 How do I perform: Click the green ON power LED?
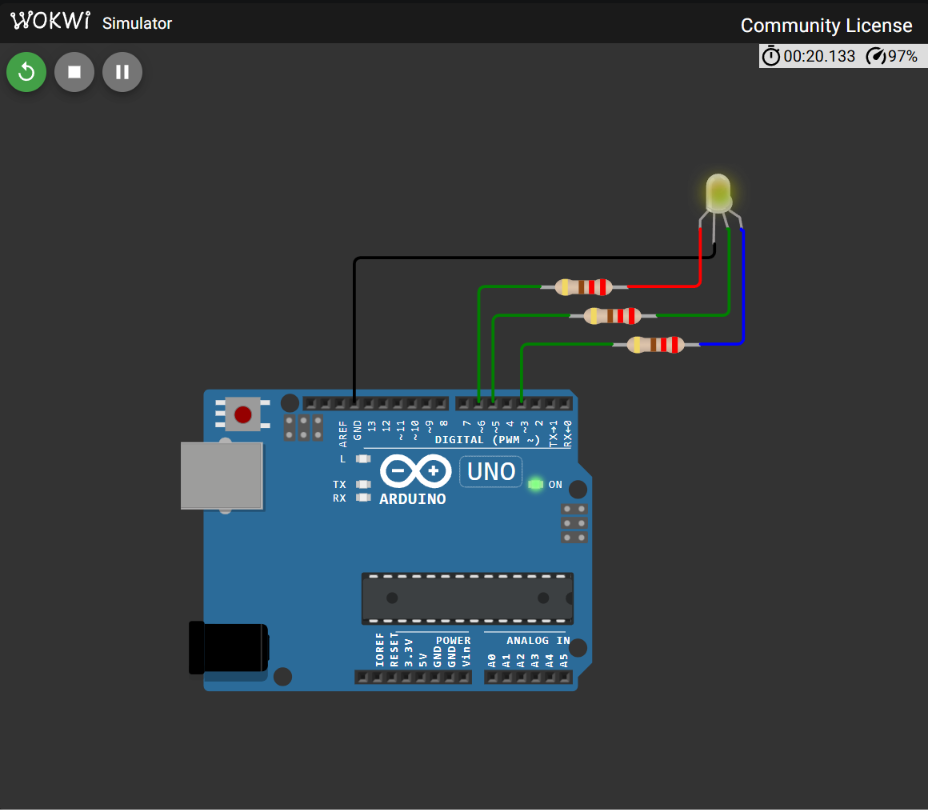pyautogui.click(x=536, y=485)
